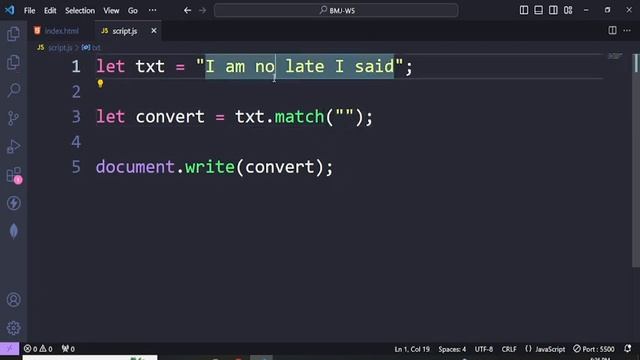
Task: Open the Go menu
Action: coord(133,11)
